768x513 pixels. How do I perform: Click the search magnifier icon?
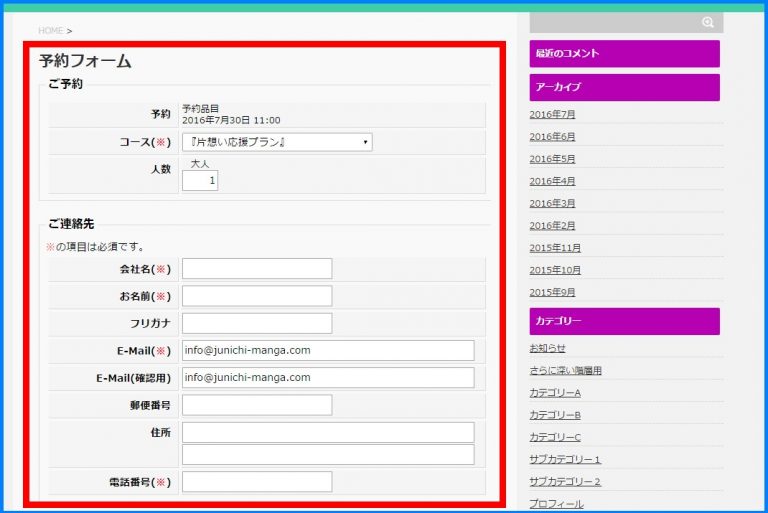708,22
